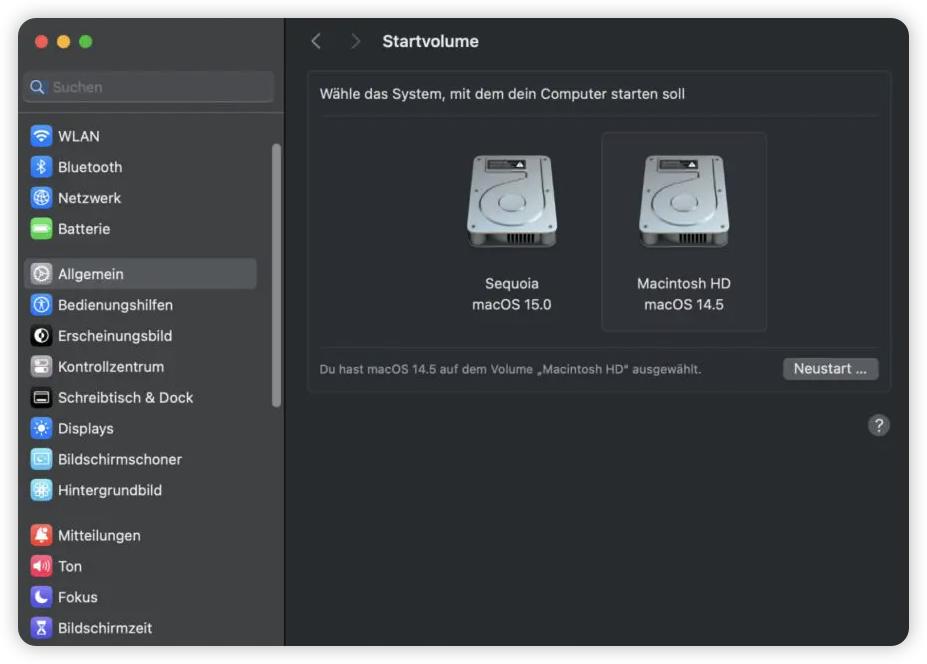Screen dimensions: 927x664
Task: Go back with the left chevron
Action: click(x=316, y=41)
